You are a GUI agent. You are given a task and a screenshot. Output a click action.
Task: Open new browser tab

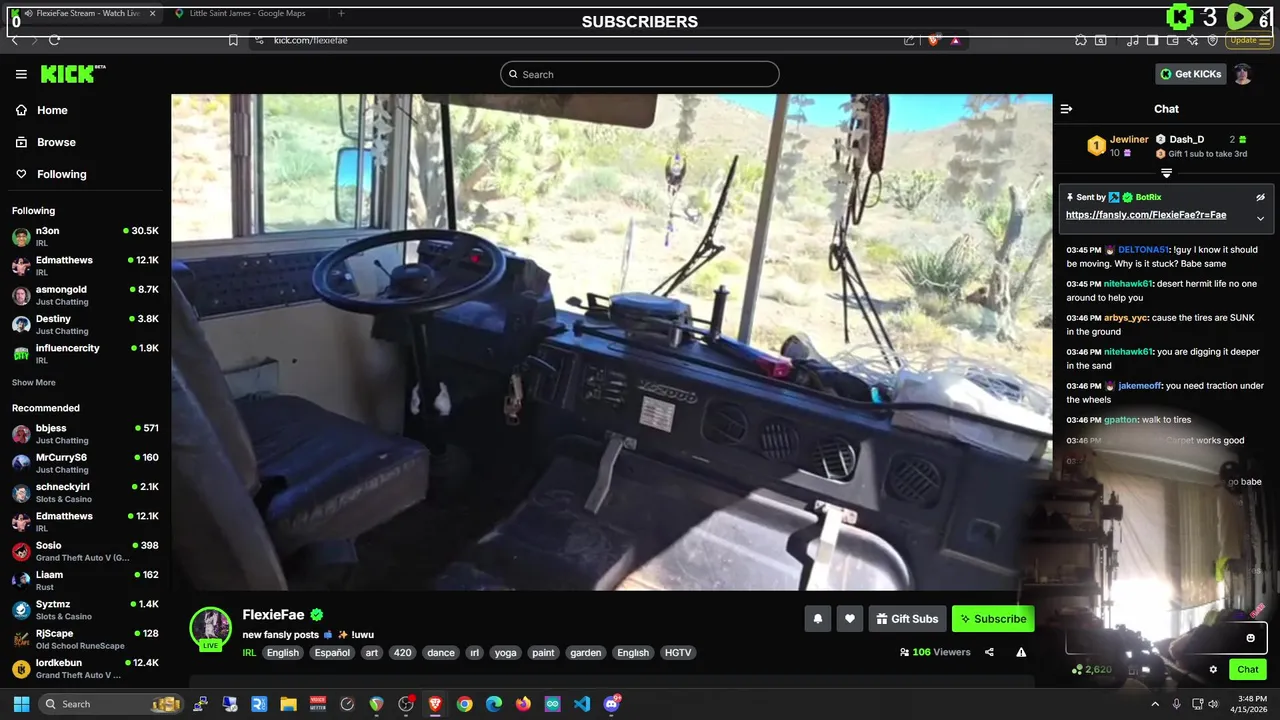click(341, 13)
